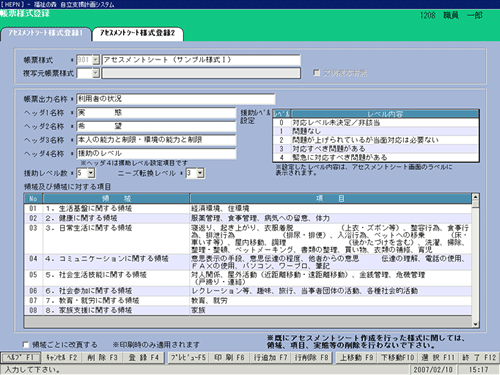Screen dimensions: 500x375
Task: Click the プレビュー F5 button
Action: (188, 358)
